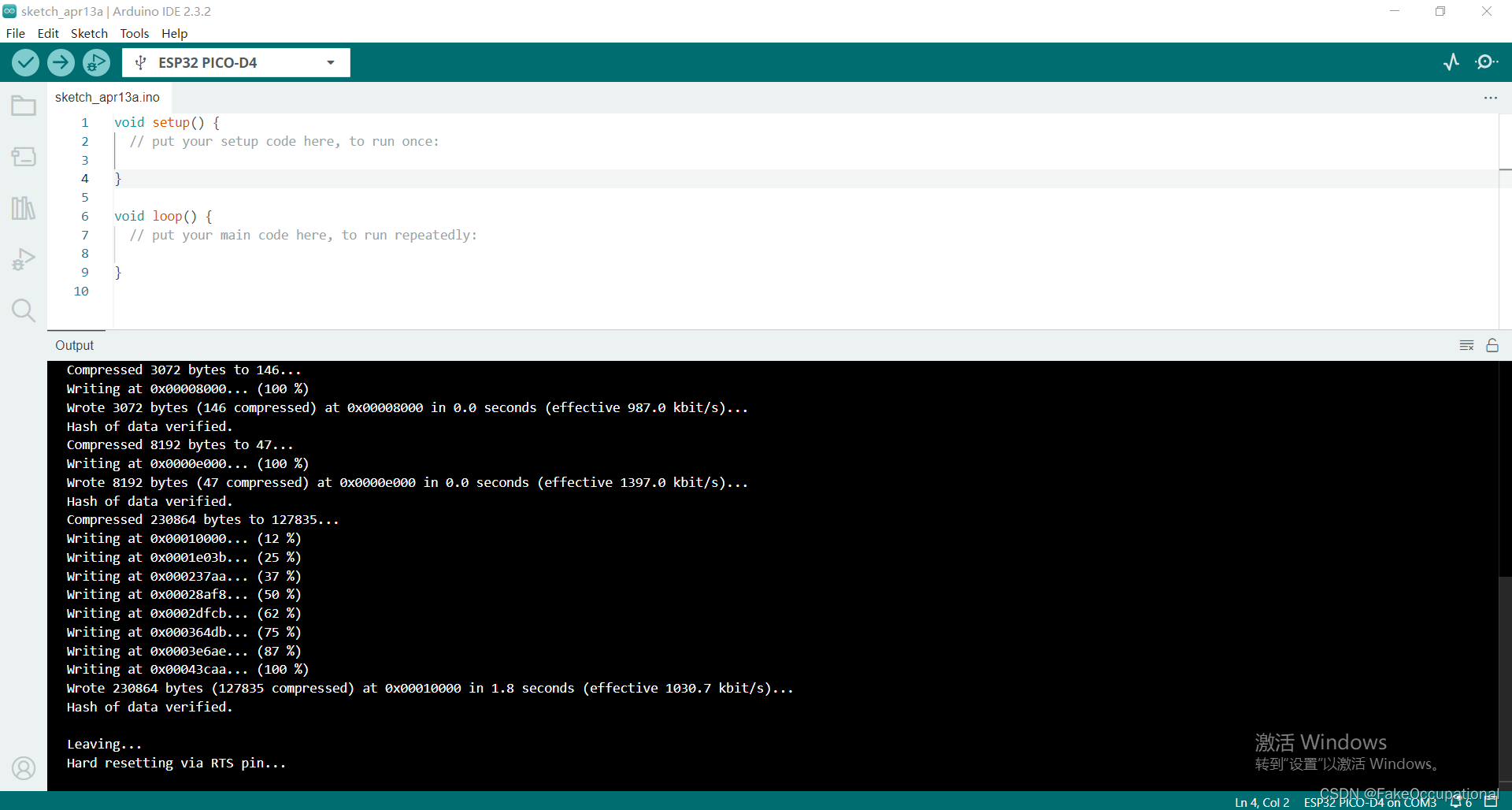Viewport: 1512px width, 810px height.
Task: Click line number 1 in gutter
Action: pos(85,123)
